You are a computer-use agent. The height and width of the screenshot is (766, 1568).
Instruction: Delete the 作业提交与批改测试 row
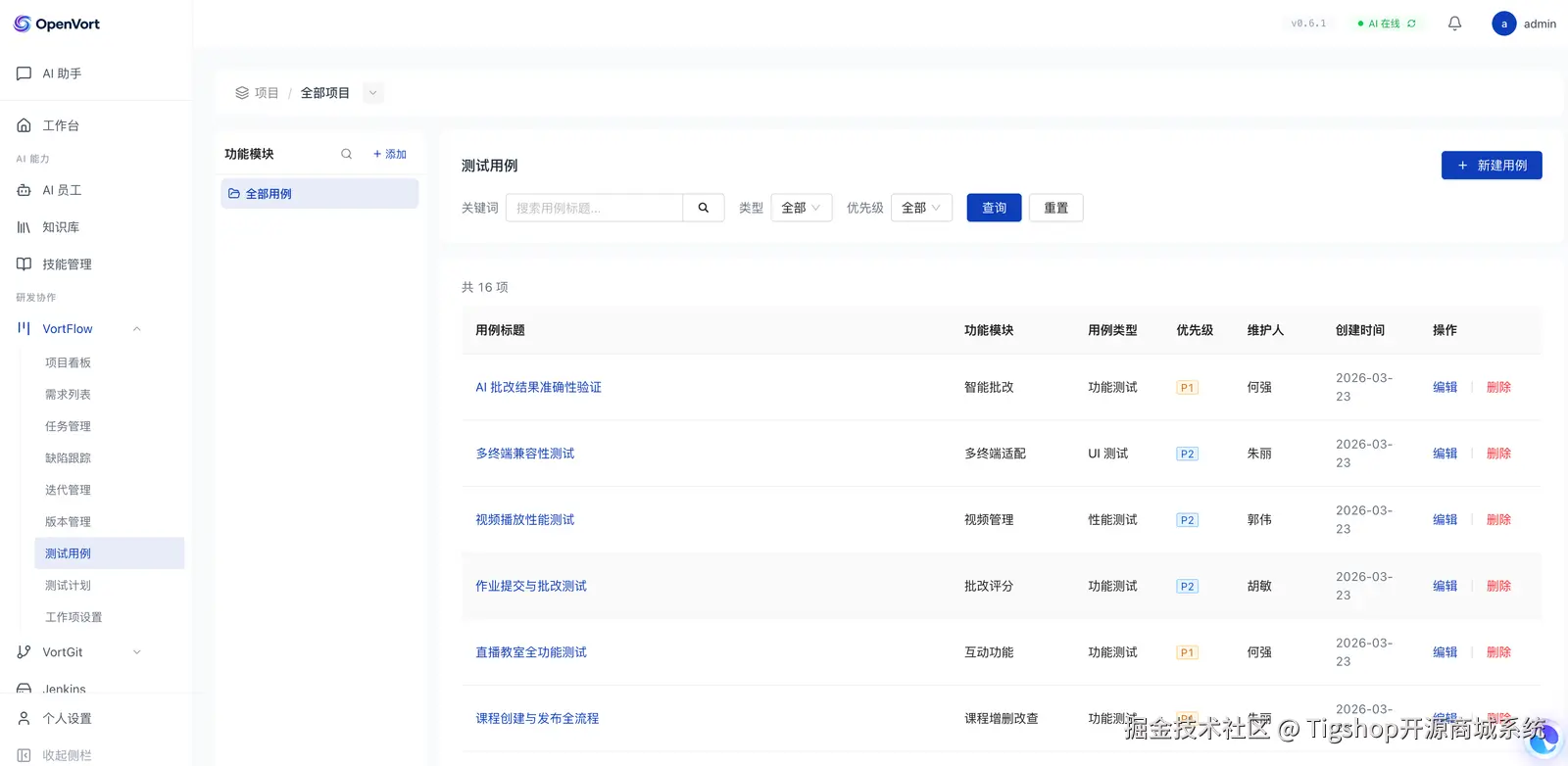click(1498, 587)
